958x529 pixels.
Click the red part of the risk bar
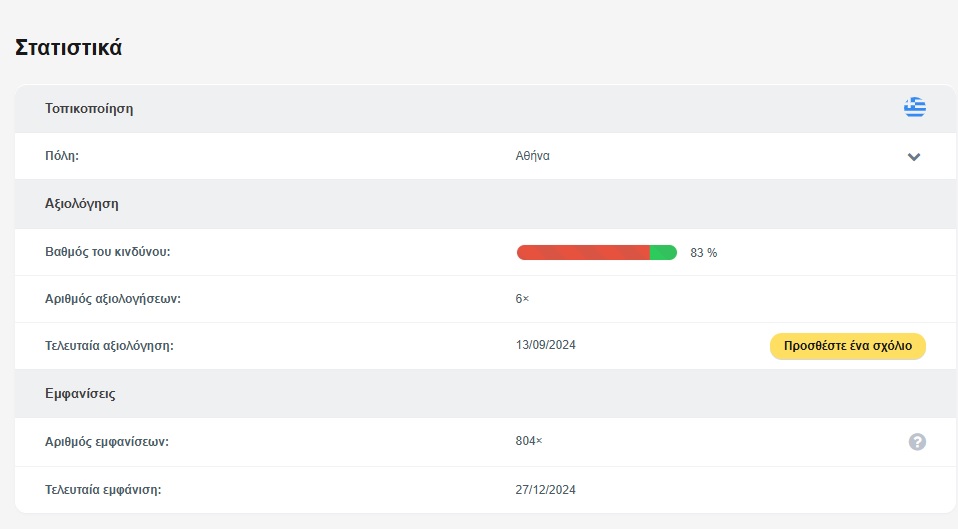[583, 253]
